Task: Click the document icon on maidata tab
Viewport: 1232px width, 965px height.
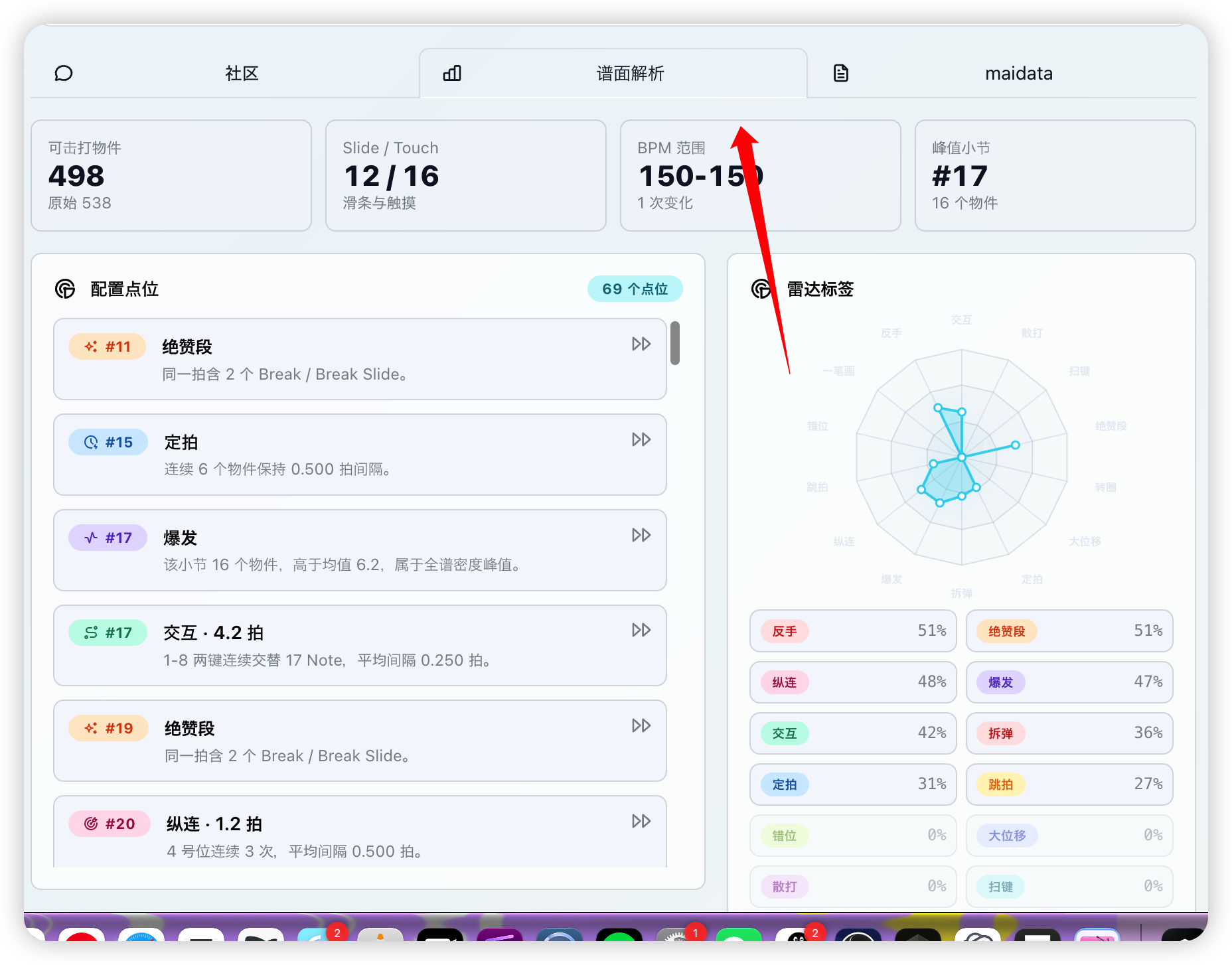Action: click(841, 73)
